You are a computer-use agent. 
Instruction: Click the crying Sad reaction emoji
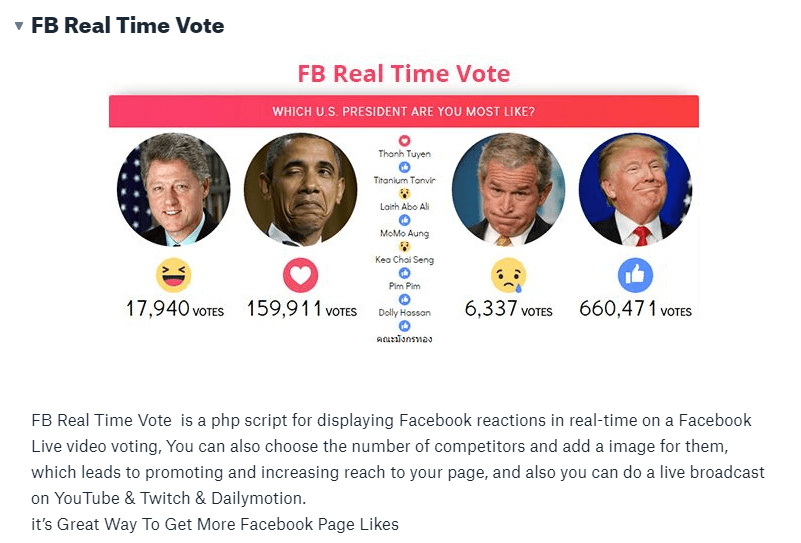tap(508, 276)
